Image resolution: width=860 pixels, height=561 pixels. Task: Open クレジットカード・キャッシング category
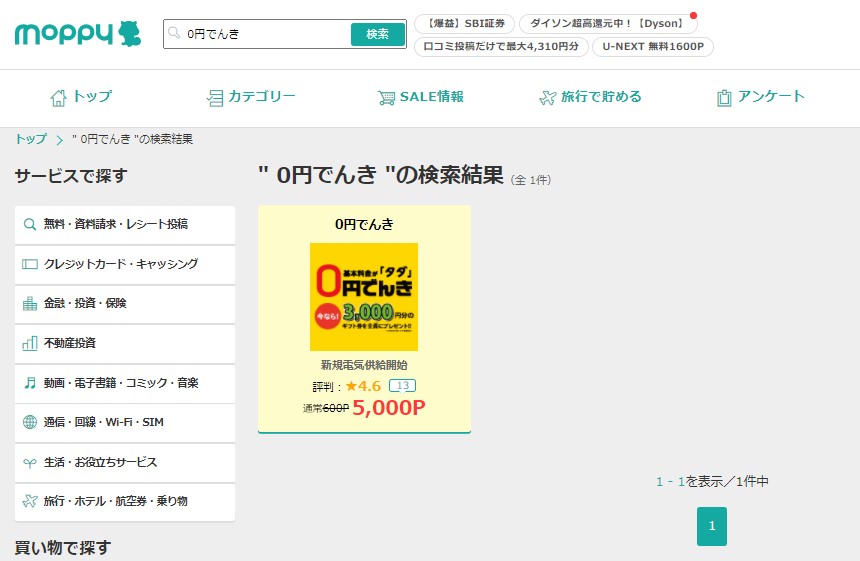pos(125,265)
